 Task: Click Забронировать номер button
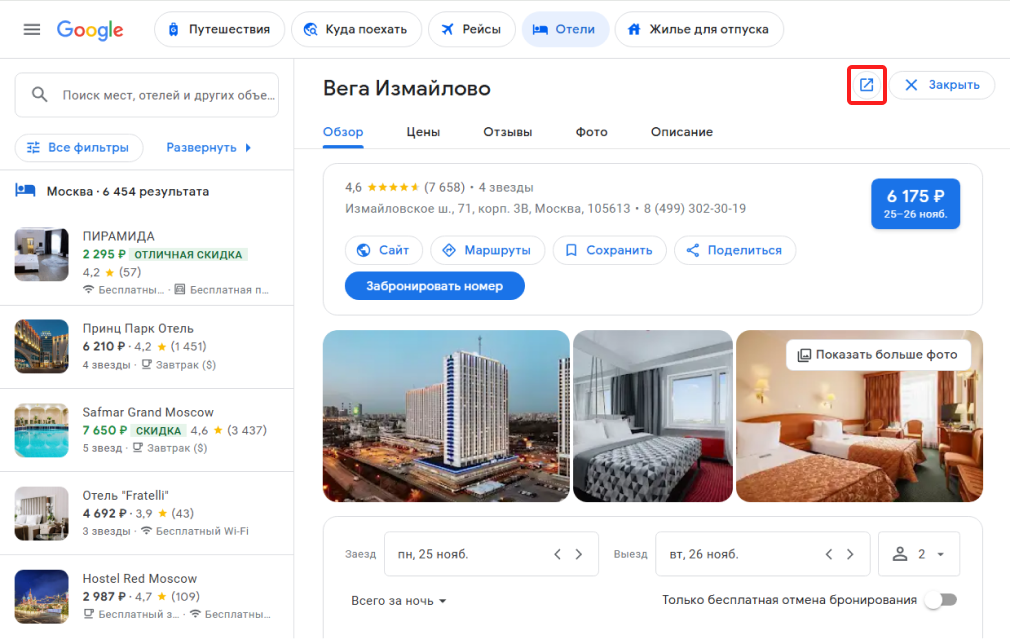click(435, 286)
